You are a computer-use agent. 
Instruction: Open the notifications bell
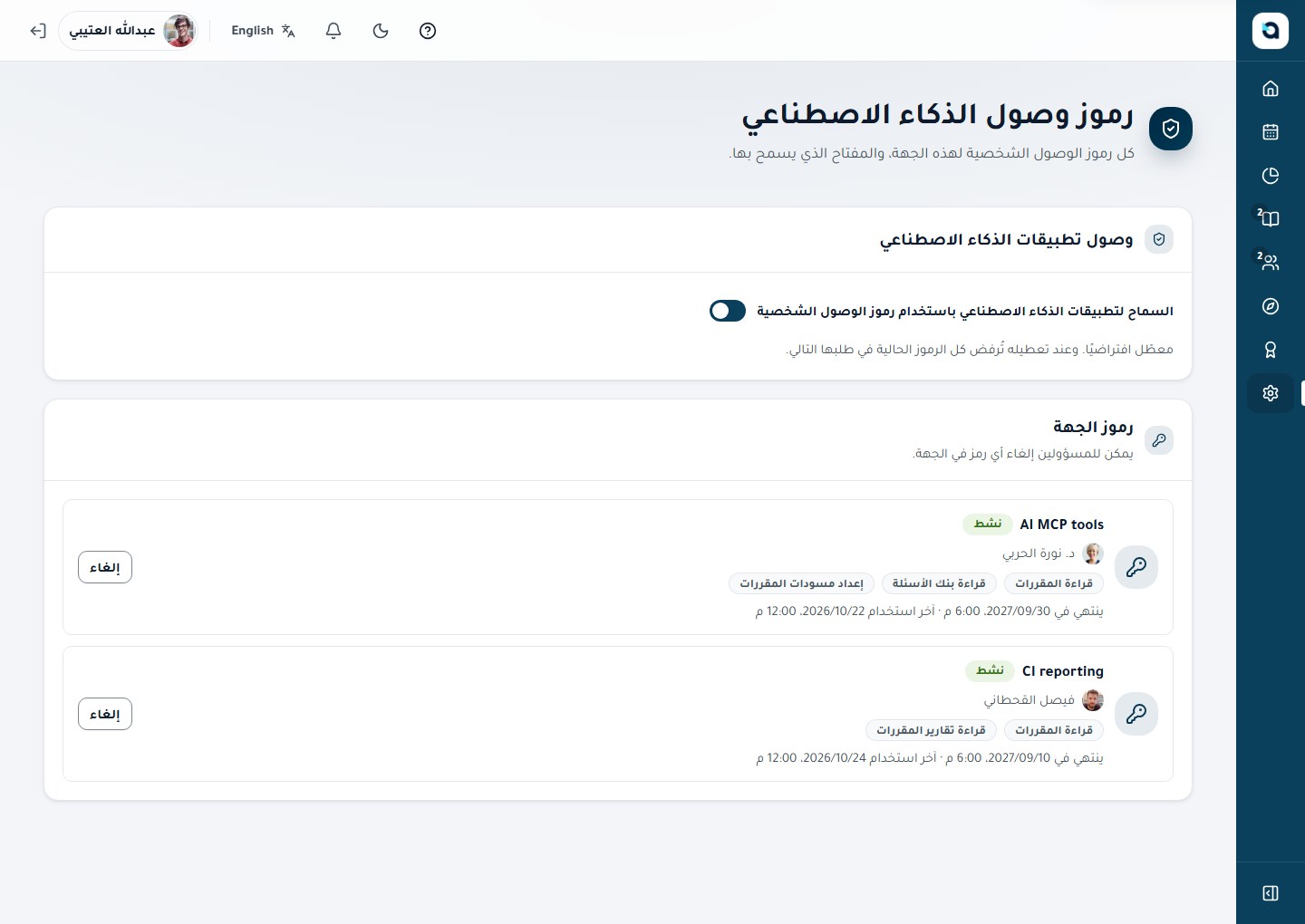click(x=333, y=31)
